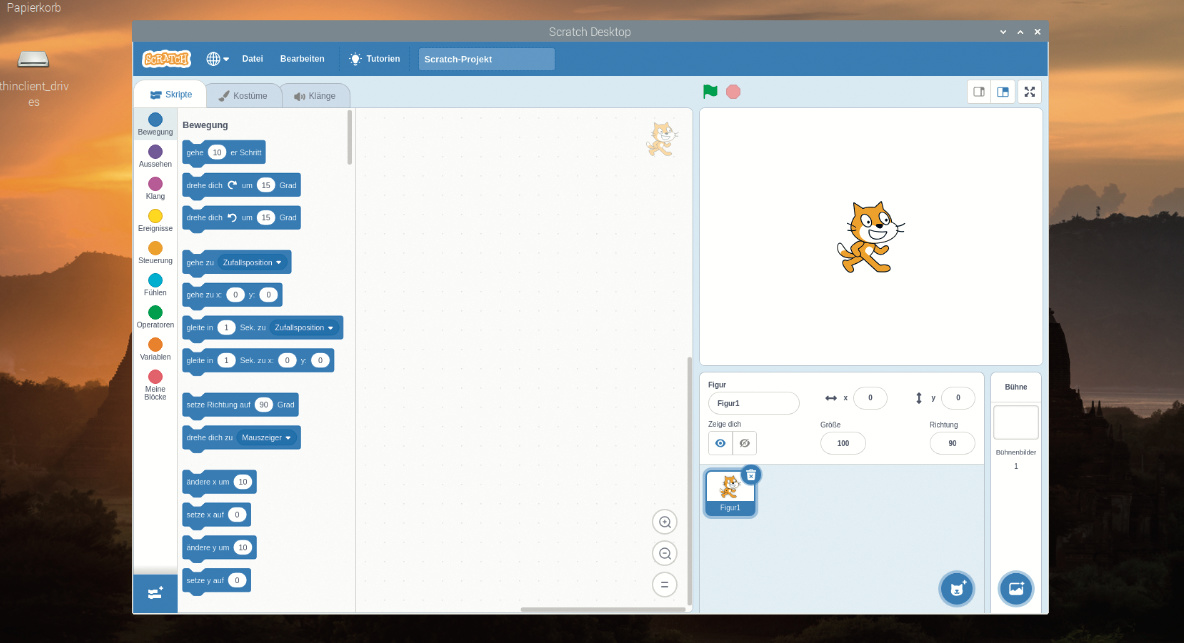1184x643 pixels.
Task: Open the Datei menu
Action: click(x=252, y=59)
